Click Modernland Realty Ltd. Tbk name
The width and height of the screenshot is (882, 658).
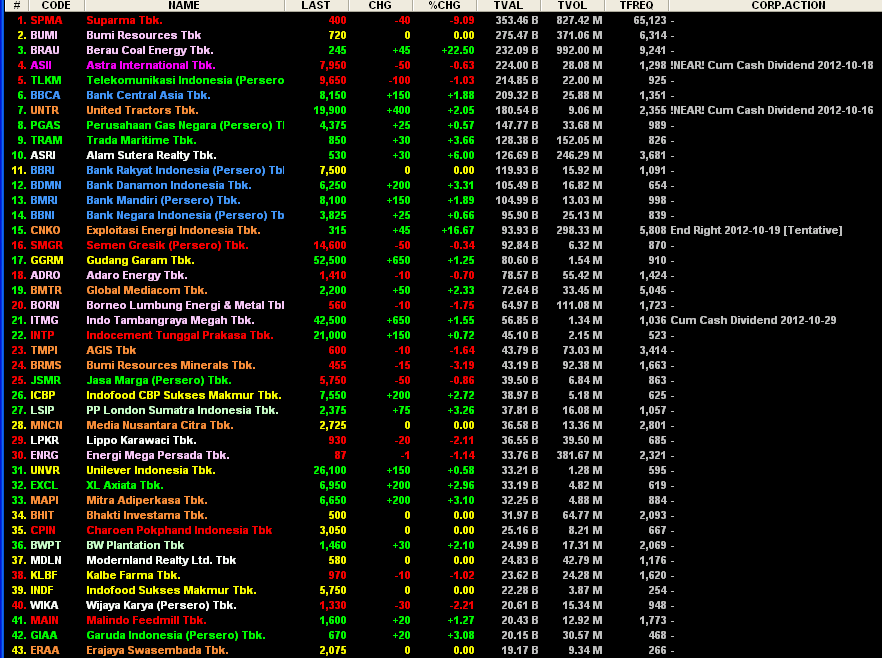(x=161, y=560)
